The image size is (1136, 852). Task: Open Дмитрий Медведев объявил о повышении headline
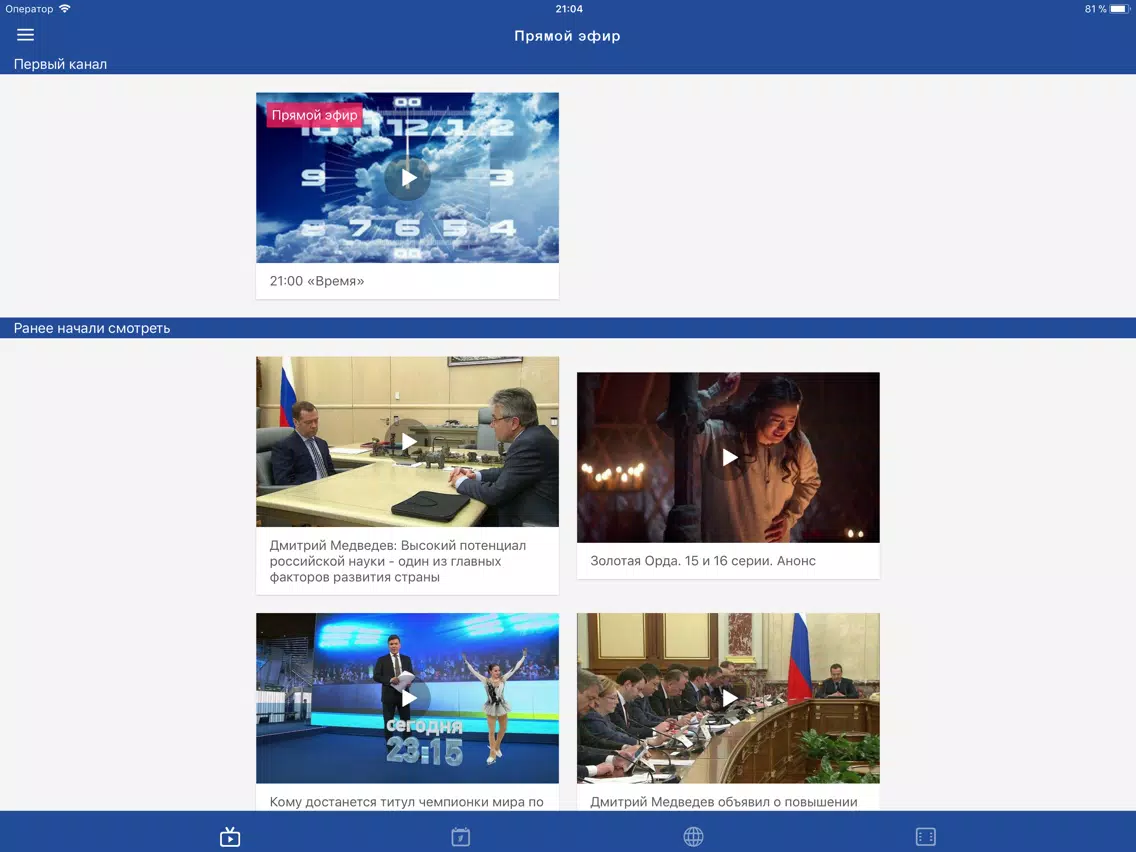724,802
